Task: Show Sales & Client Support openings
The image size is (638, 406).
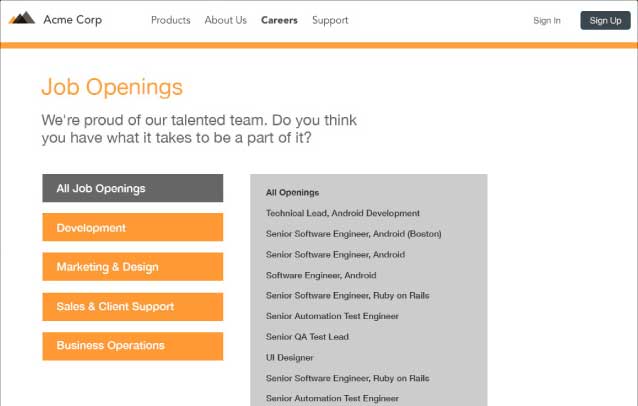Action: point(133,306)
